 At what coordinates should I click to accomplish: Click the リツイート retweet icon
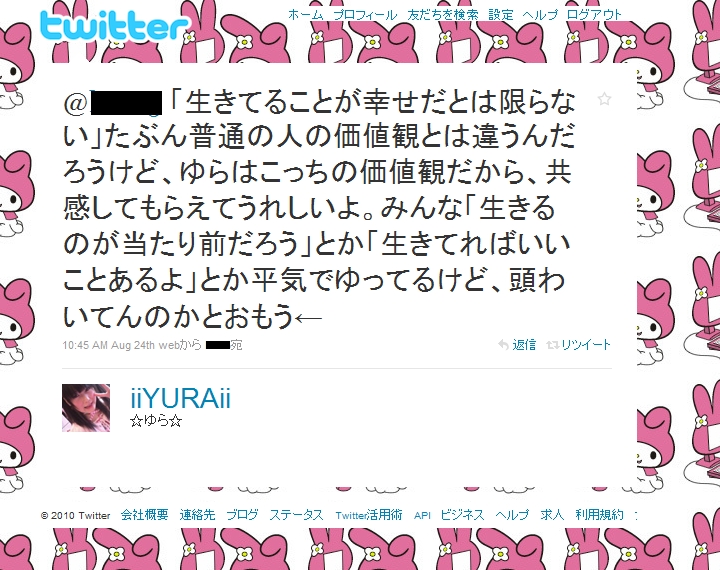pos(552,344)
